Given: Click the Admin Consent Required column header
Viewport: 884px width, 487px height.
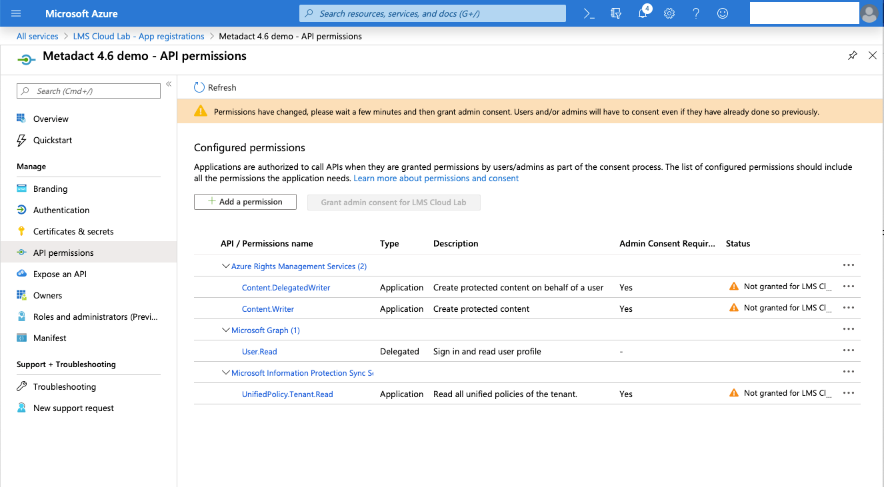Looking at the screenshot, I should (x=667, y=244).
